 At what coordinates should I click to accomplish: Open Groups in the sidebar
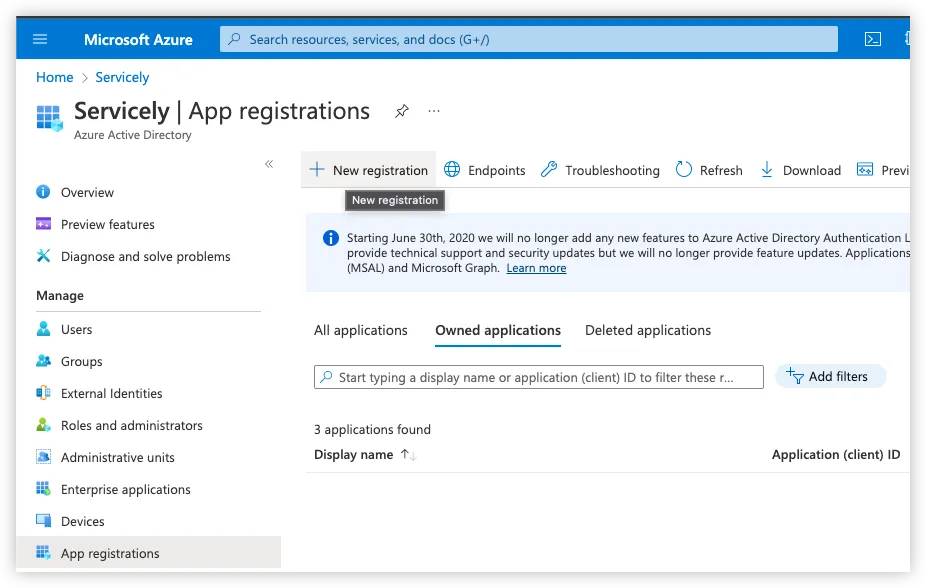[81, 361]
